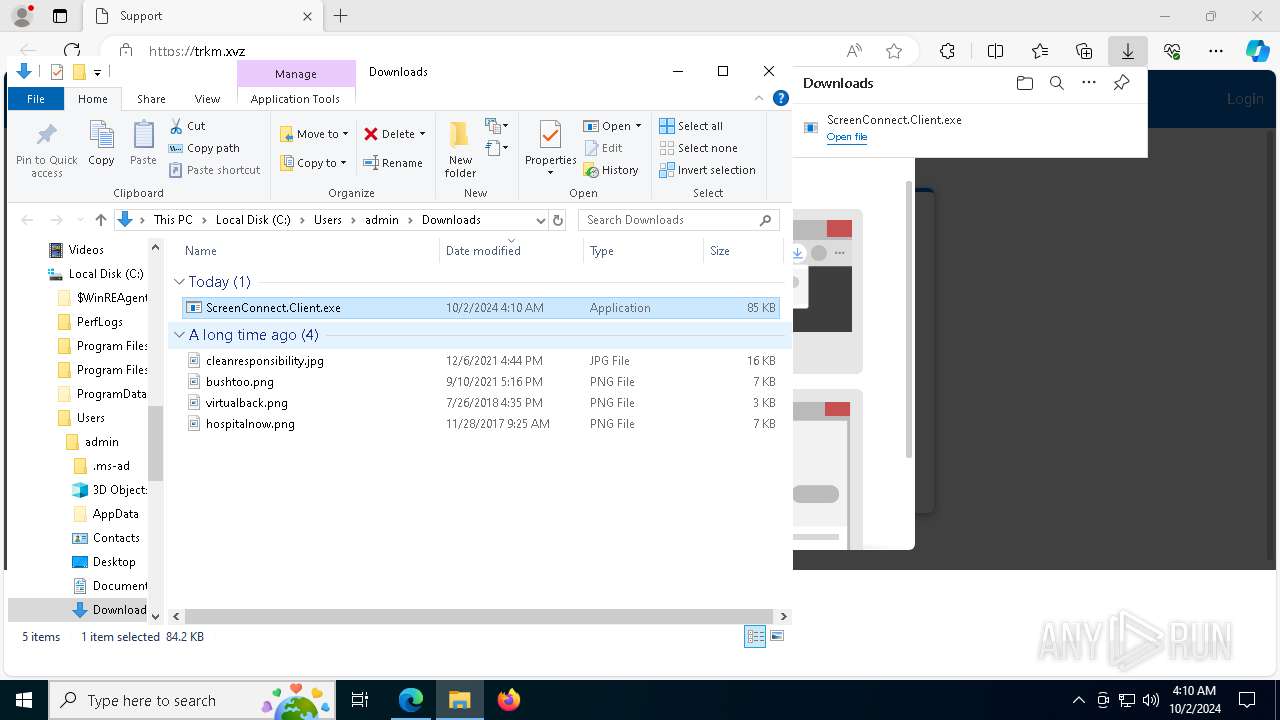This screenshot has height=720, width=1280.
Task: Click Open file link for ScreenConnect.Client.exe
Action: (846, 137)
